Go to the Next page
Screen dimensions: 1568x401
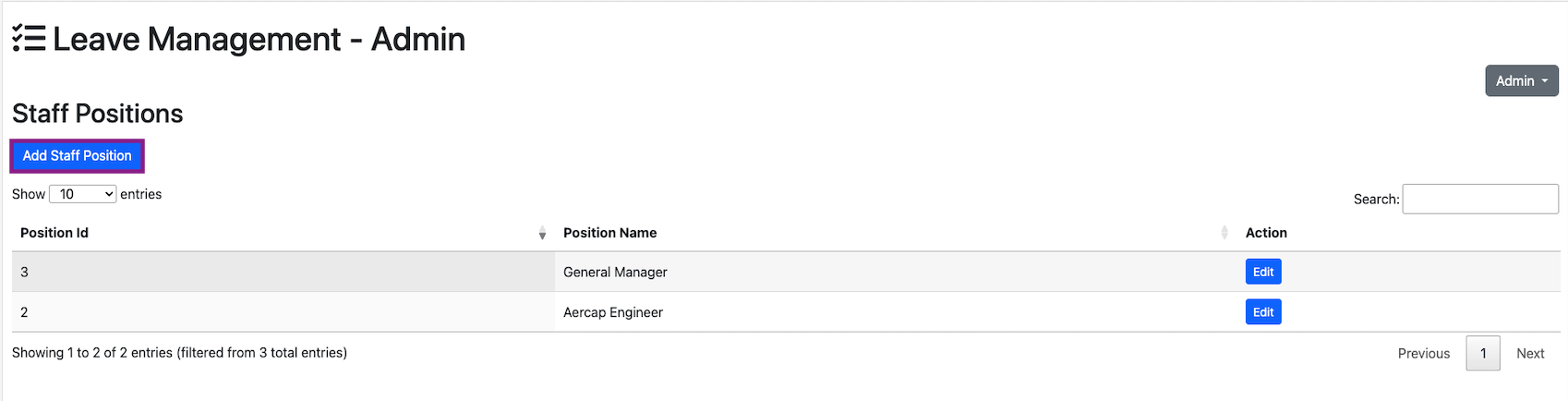click(x=1529, y=354)
